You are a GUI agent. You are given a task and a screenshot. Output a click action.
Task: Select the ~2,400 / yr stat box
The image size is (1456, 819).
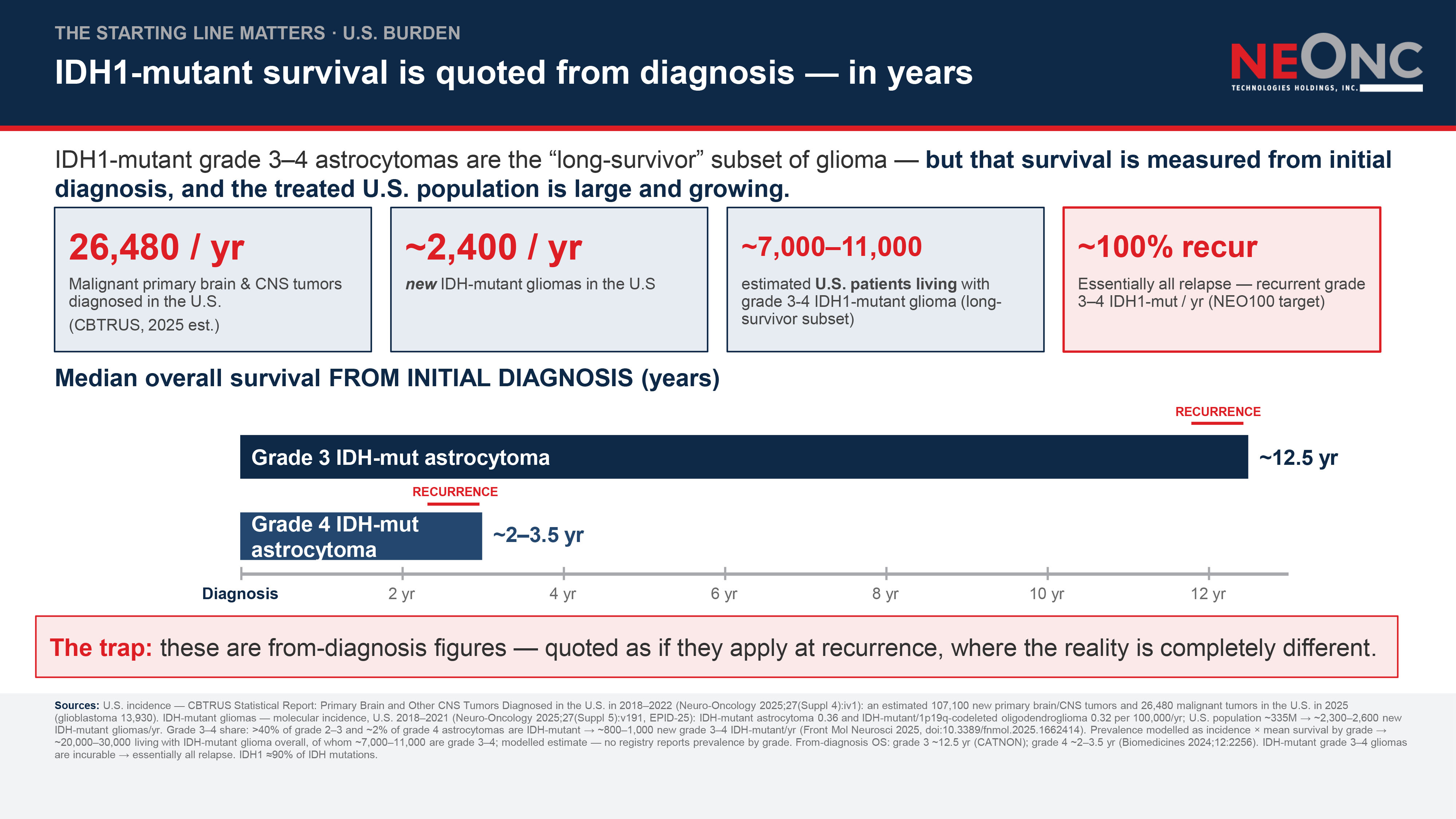point(549,279)
